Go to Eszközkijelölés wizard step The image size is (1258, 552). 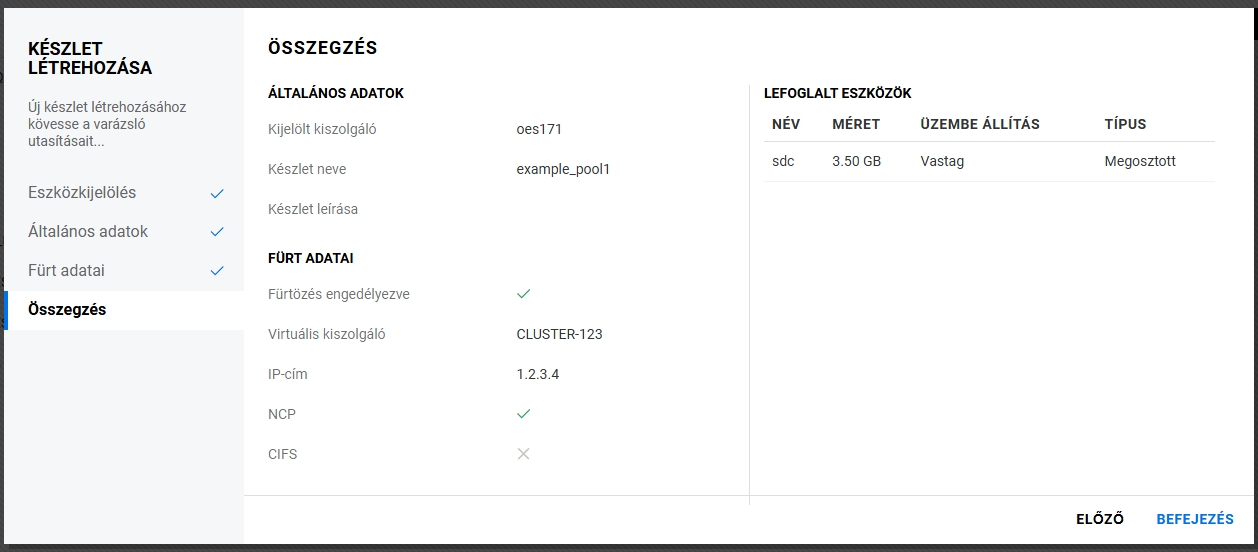[x=82, y=193]
